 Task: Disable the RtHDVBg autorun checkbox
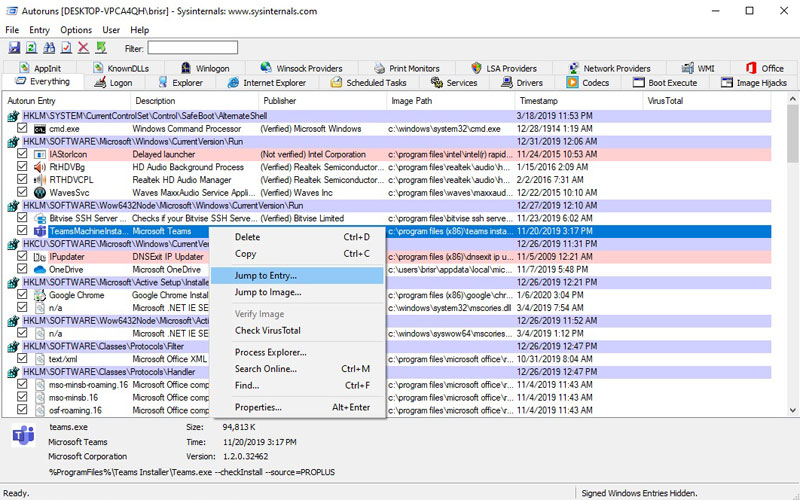click(x=22, y=167)
